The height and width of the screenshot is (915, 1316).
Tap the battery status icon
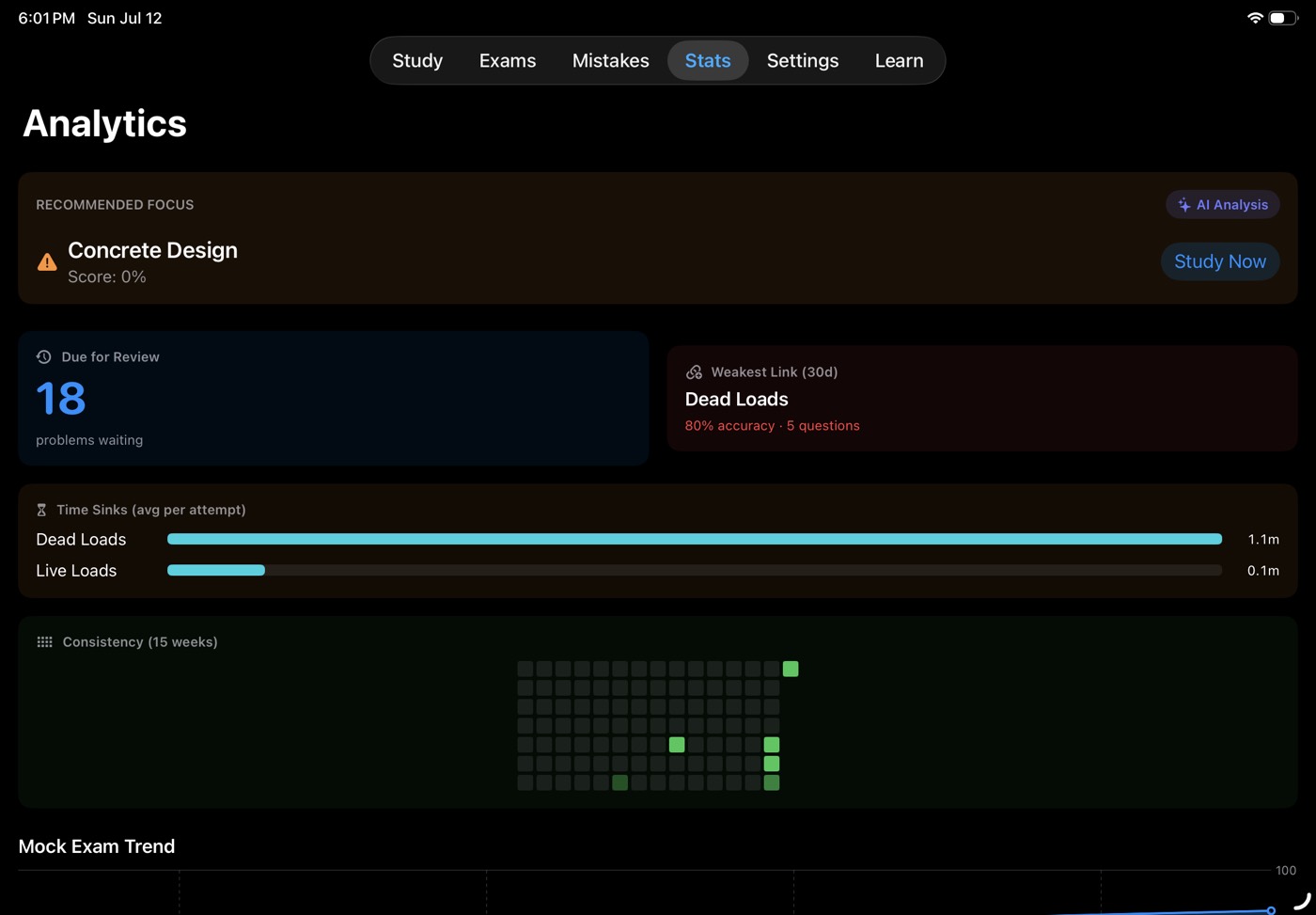(x=1283, y=18)
